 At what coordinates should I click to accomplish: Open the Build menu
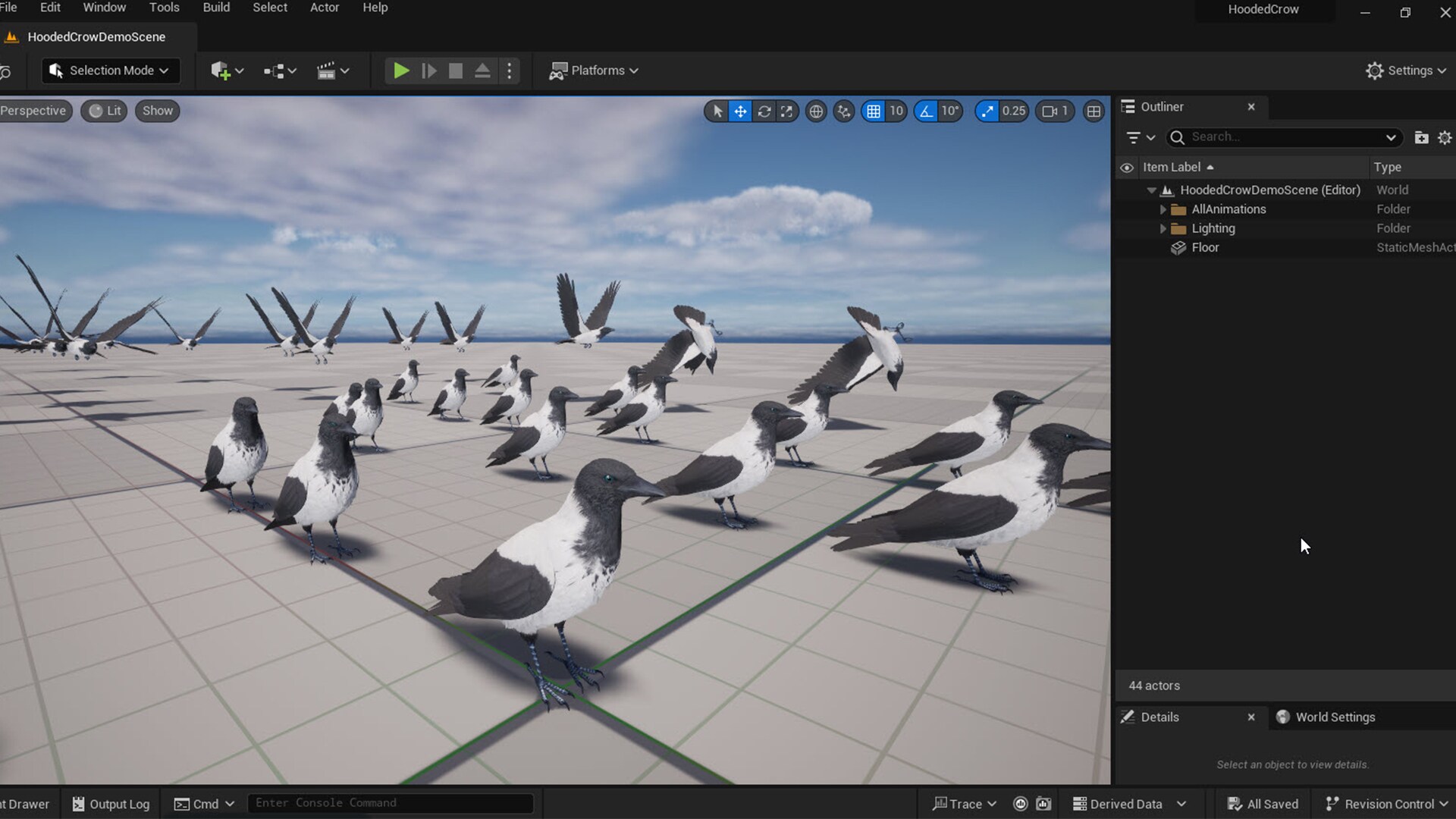point(216,8)
